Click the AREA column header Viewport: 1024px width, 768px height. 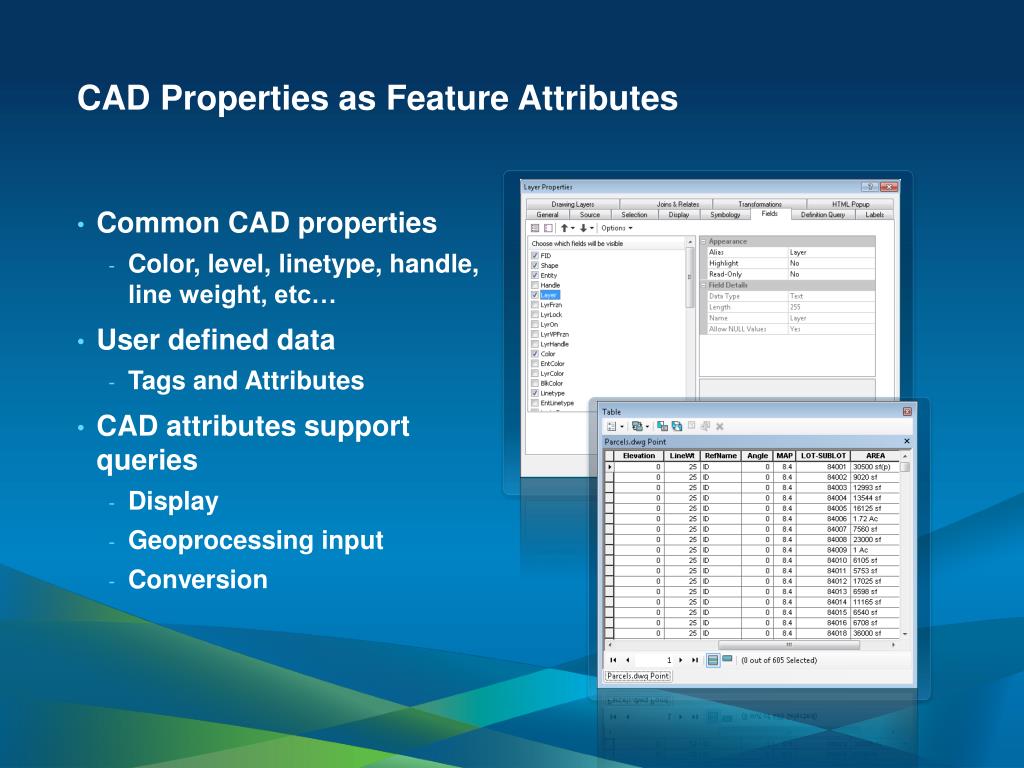[x=875, y=456]
